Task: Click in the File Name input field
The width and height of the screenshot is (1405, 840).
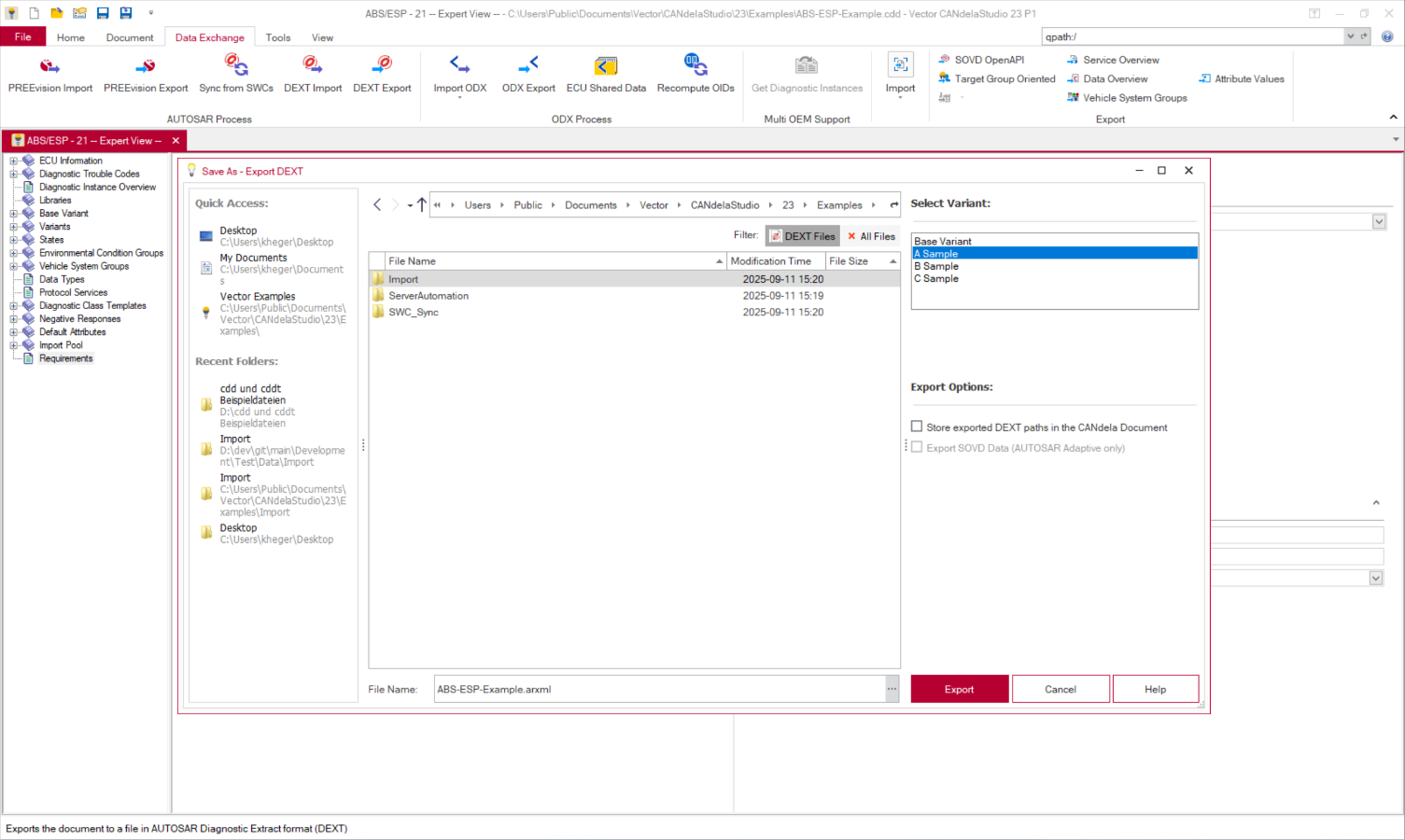Action: [x=659, y=689]
